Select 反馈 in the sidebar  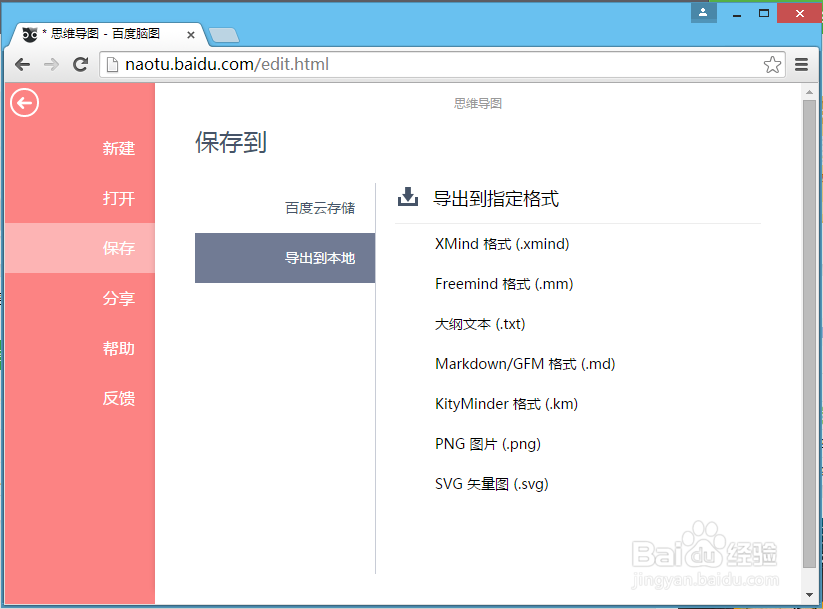(x=80, y=398)
